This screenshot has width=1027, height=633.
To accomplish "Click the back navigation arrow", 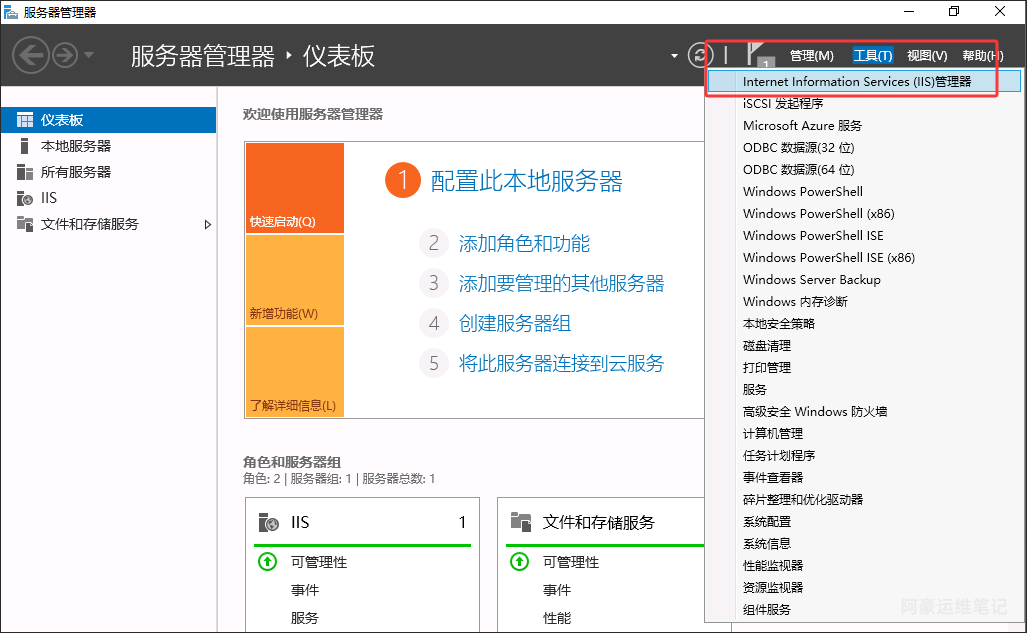I will [x=31, y=55].
